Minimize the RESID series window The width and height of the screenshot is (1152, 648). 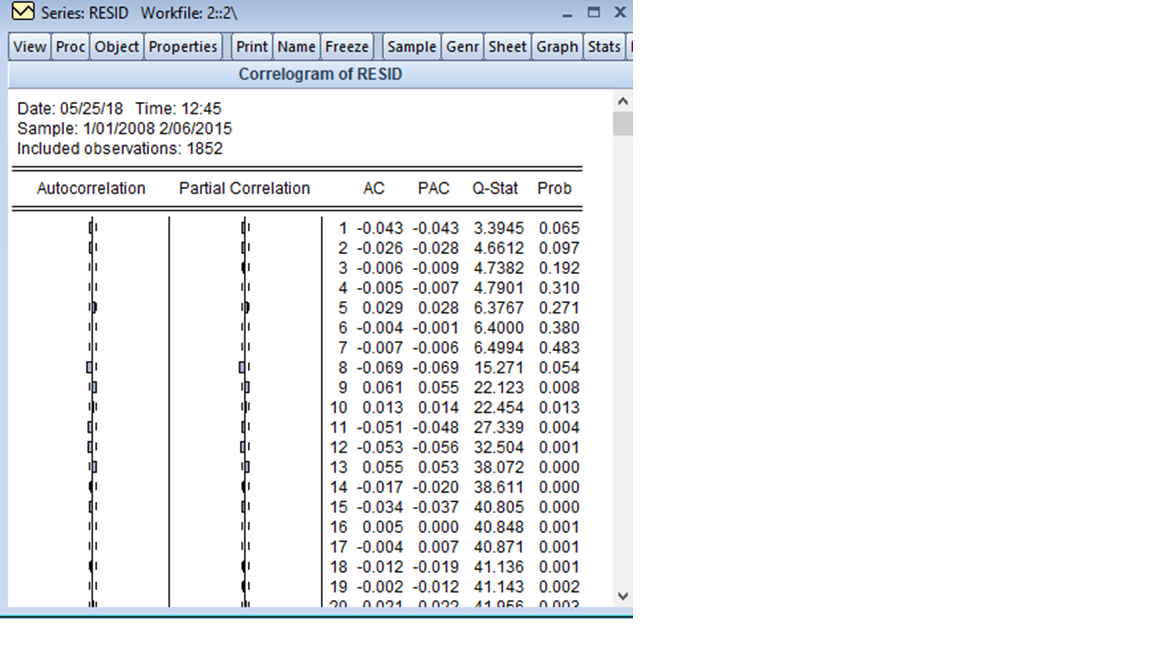click(566, 13)
